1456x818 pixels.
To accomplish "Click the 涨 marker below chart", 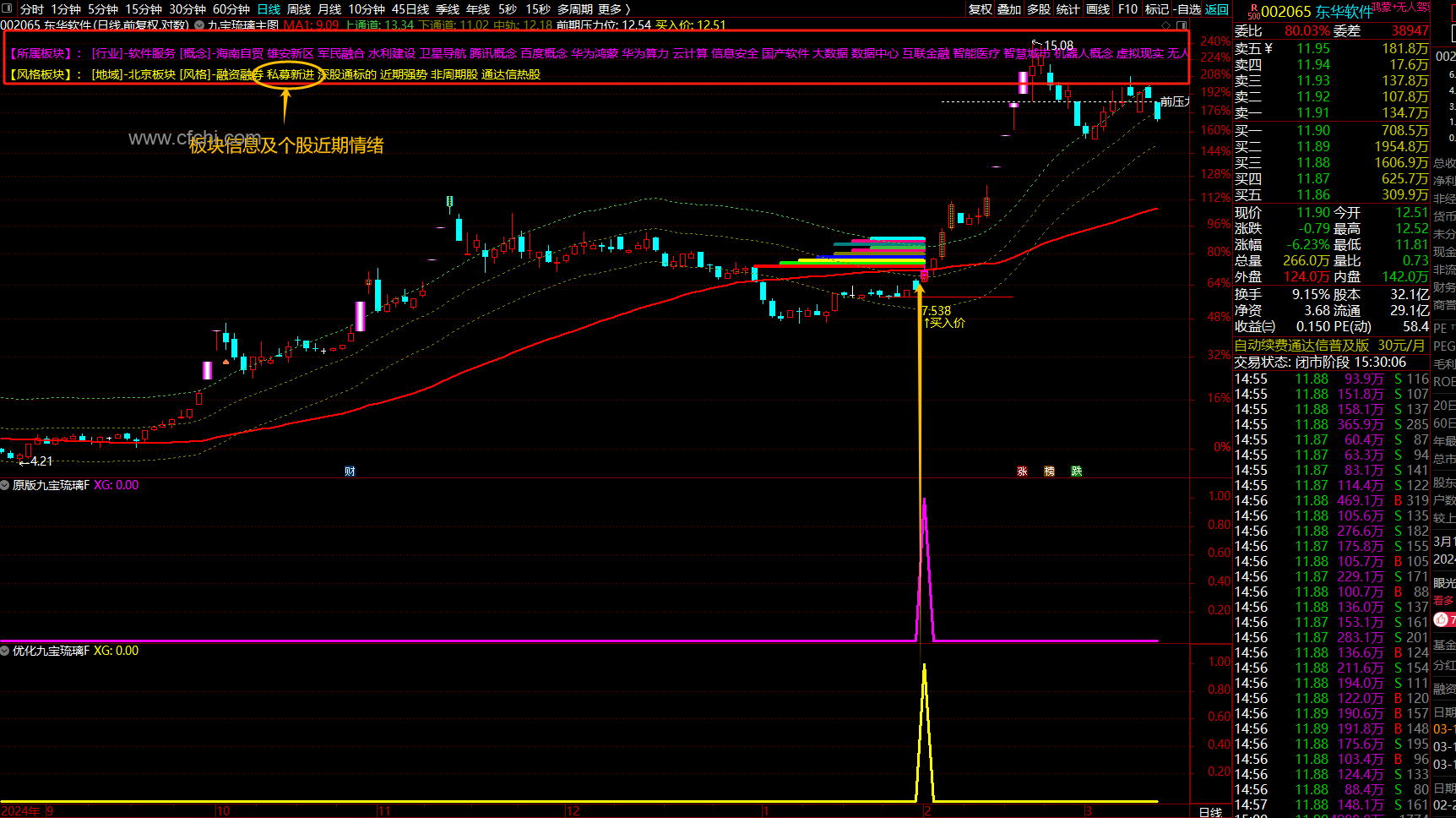I will [x=1022, y=472].
